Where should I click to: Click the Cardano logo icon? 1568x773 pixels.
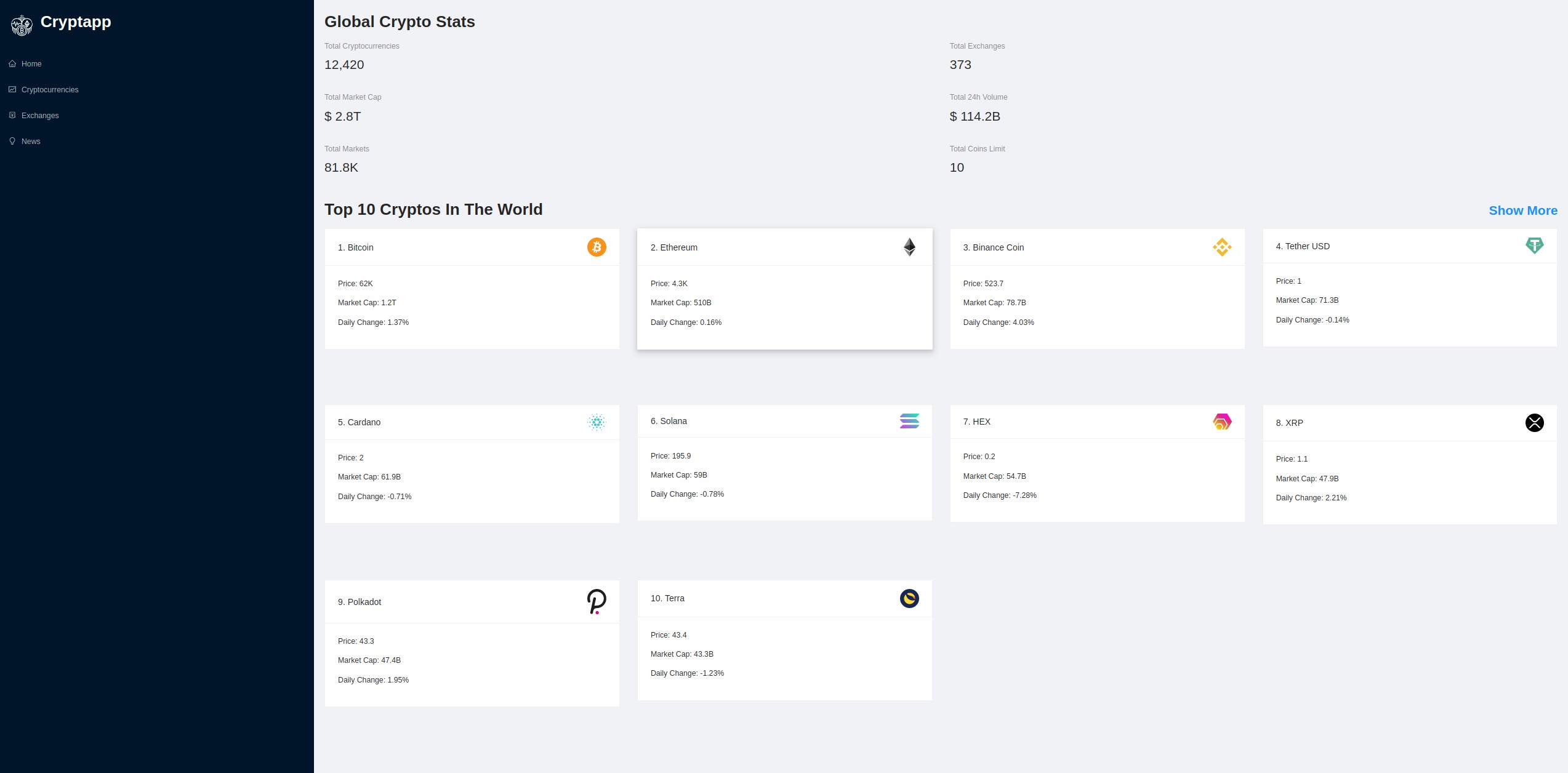(597, 422)
